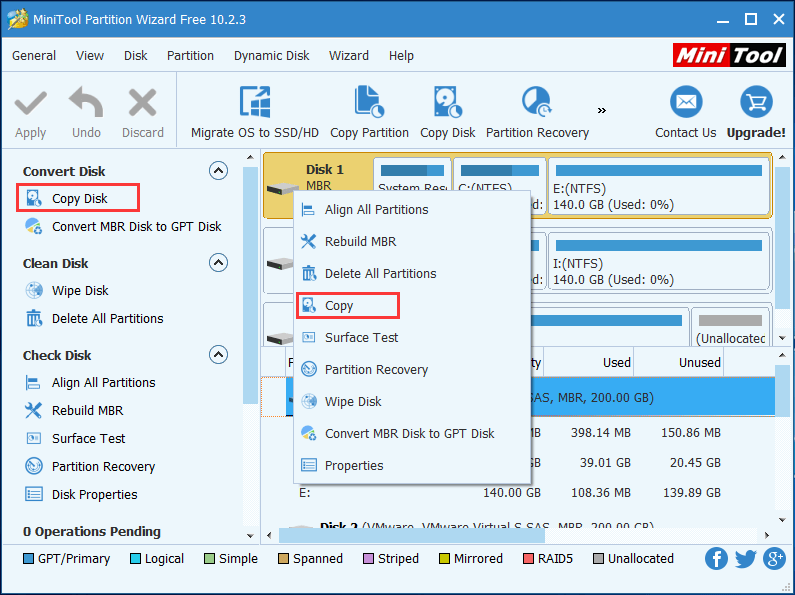This screenshot has width=795, height=595.
Task: Start Partition Recovery from toolbar
Action: point(537,113)
